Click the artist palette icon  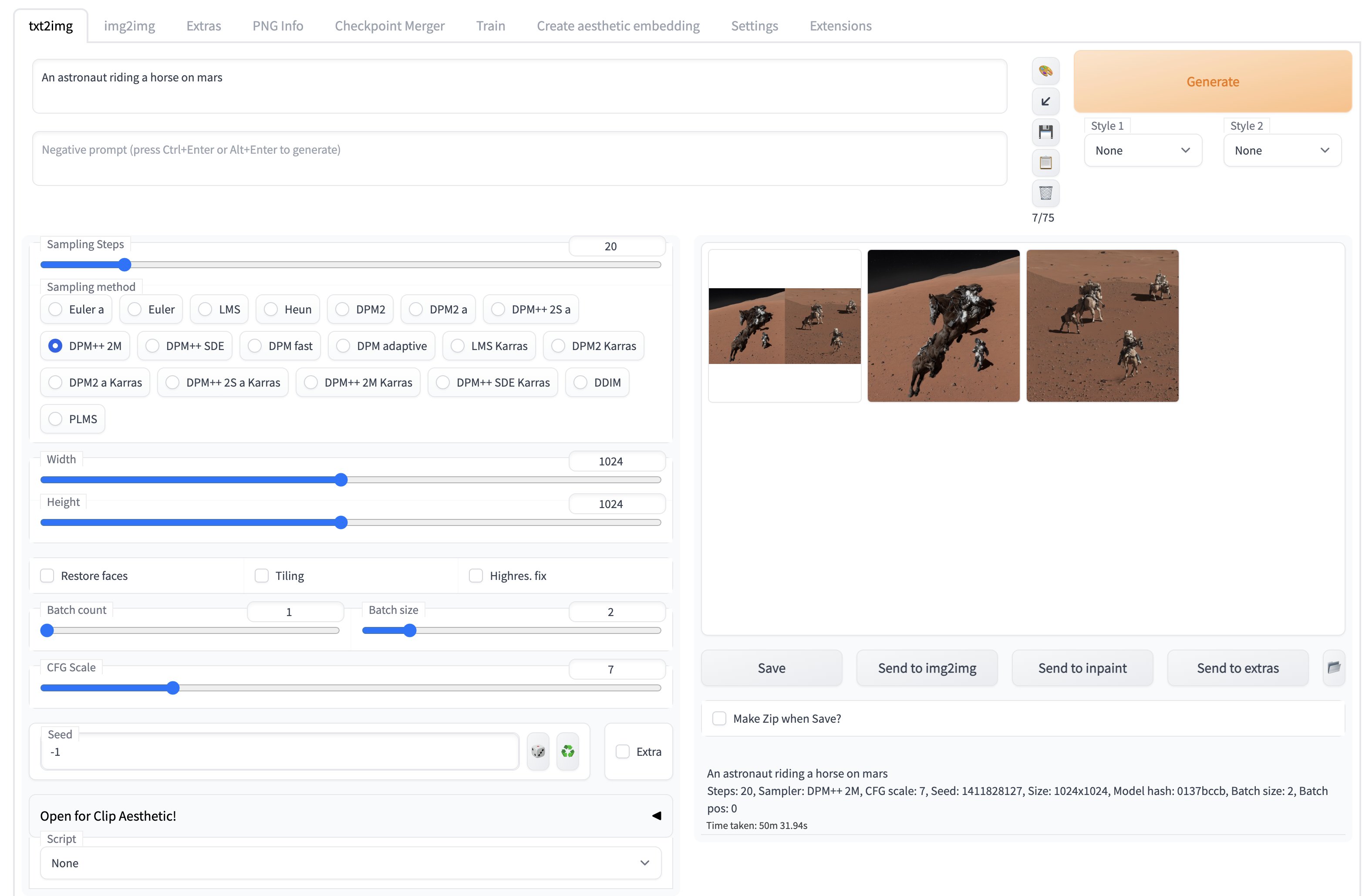pyautogui.click(x=1045, y=71)
